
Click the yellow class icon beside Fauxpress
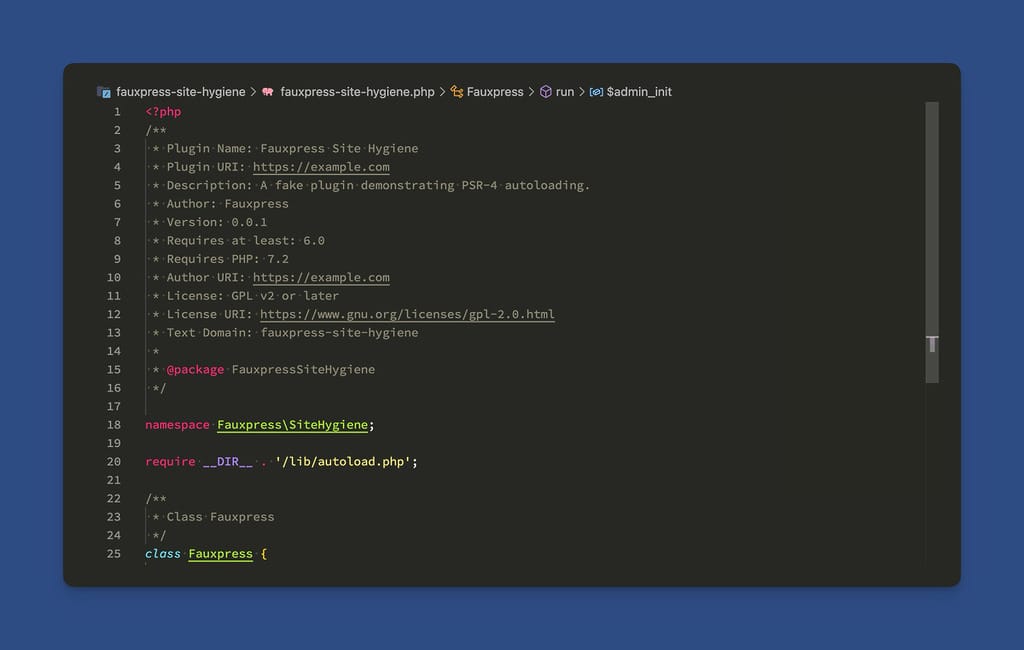pyautogui.click(x=456, y=91)
